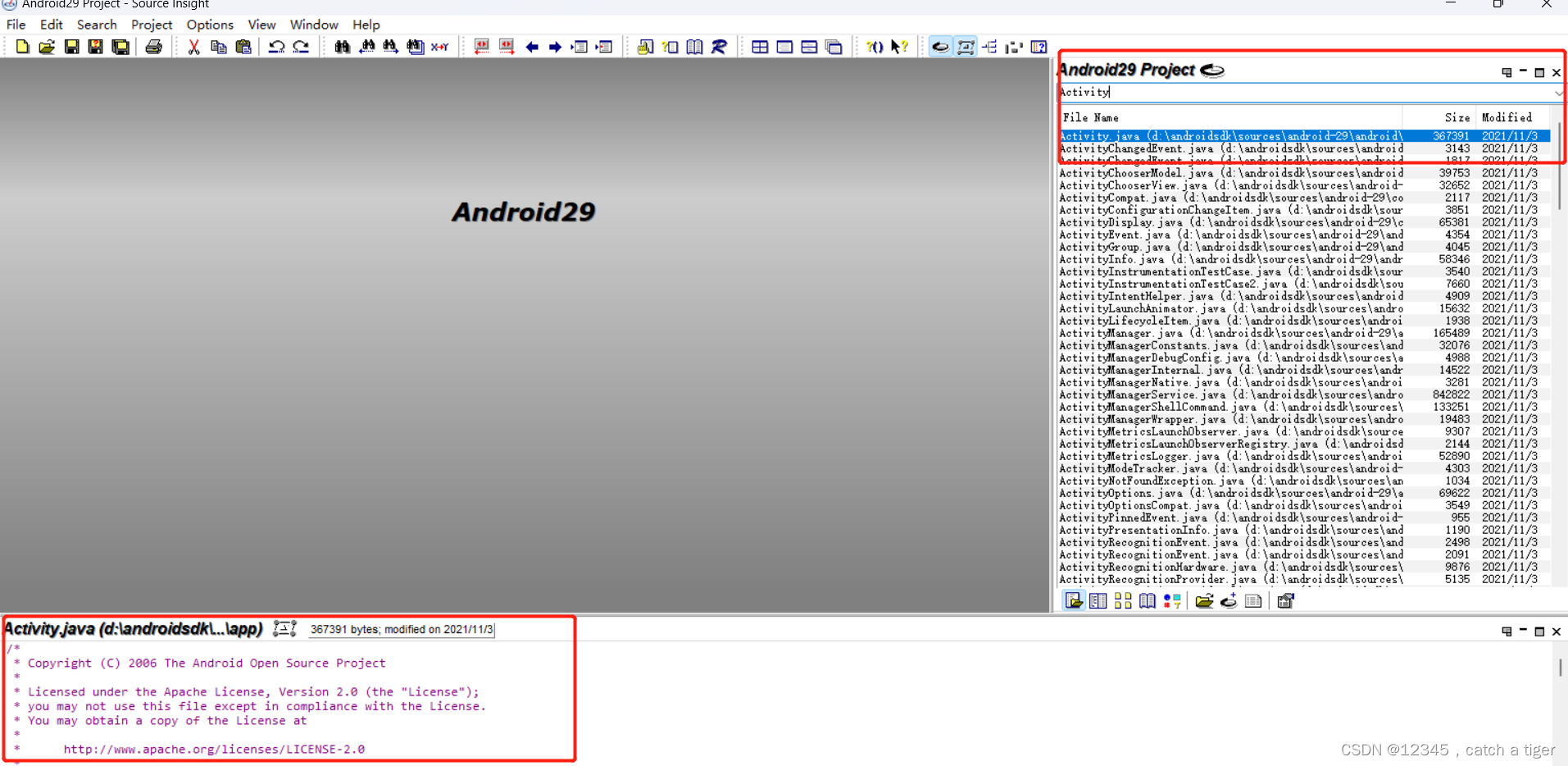Open the File menu
The width and height of the screenshot is (1568, 766).
click(16, 25)
